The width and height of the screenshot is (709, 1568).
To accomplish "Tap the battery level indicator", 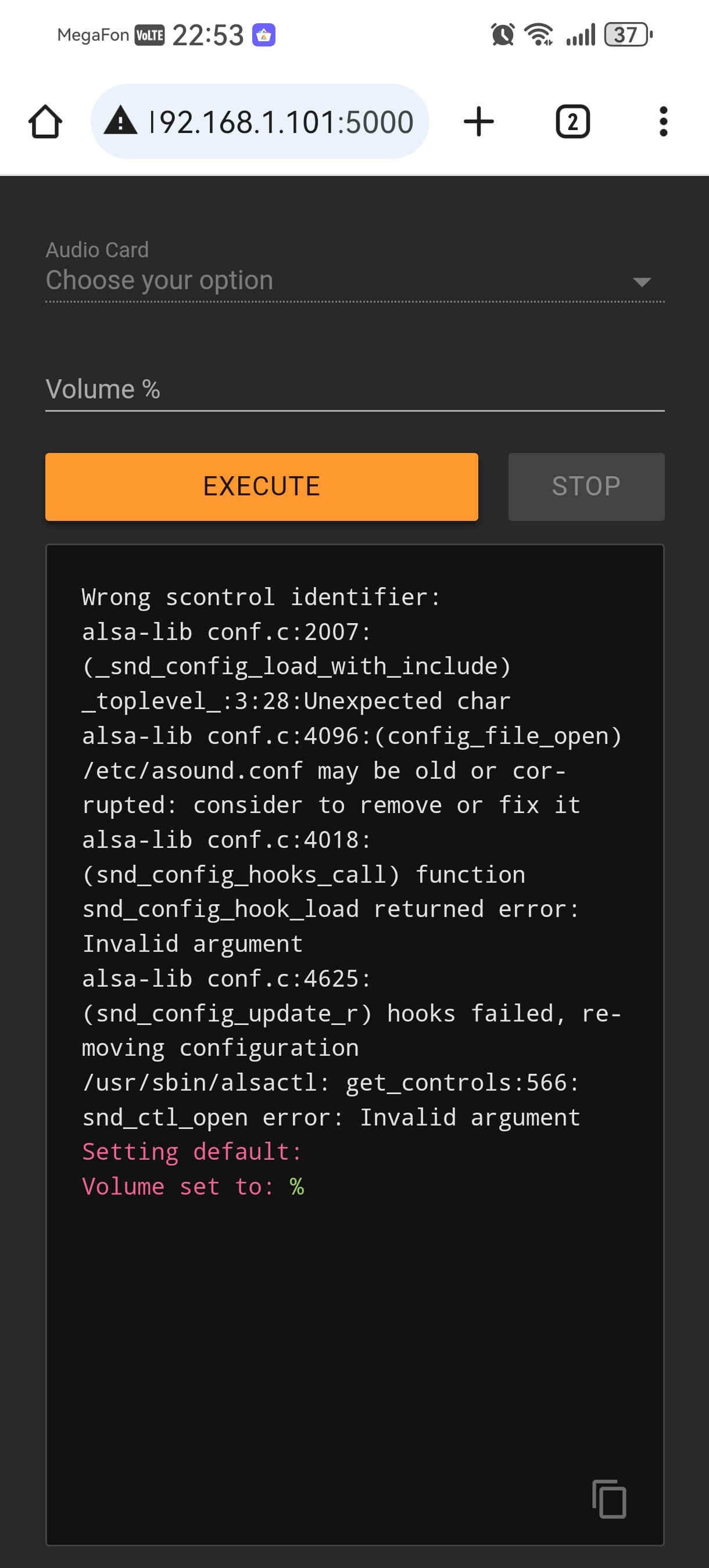I will point(628,35).
